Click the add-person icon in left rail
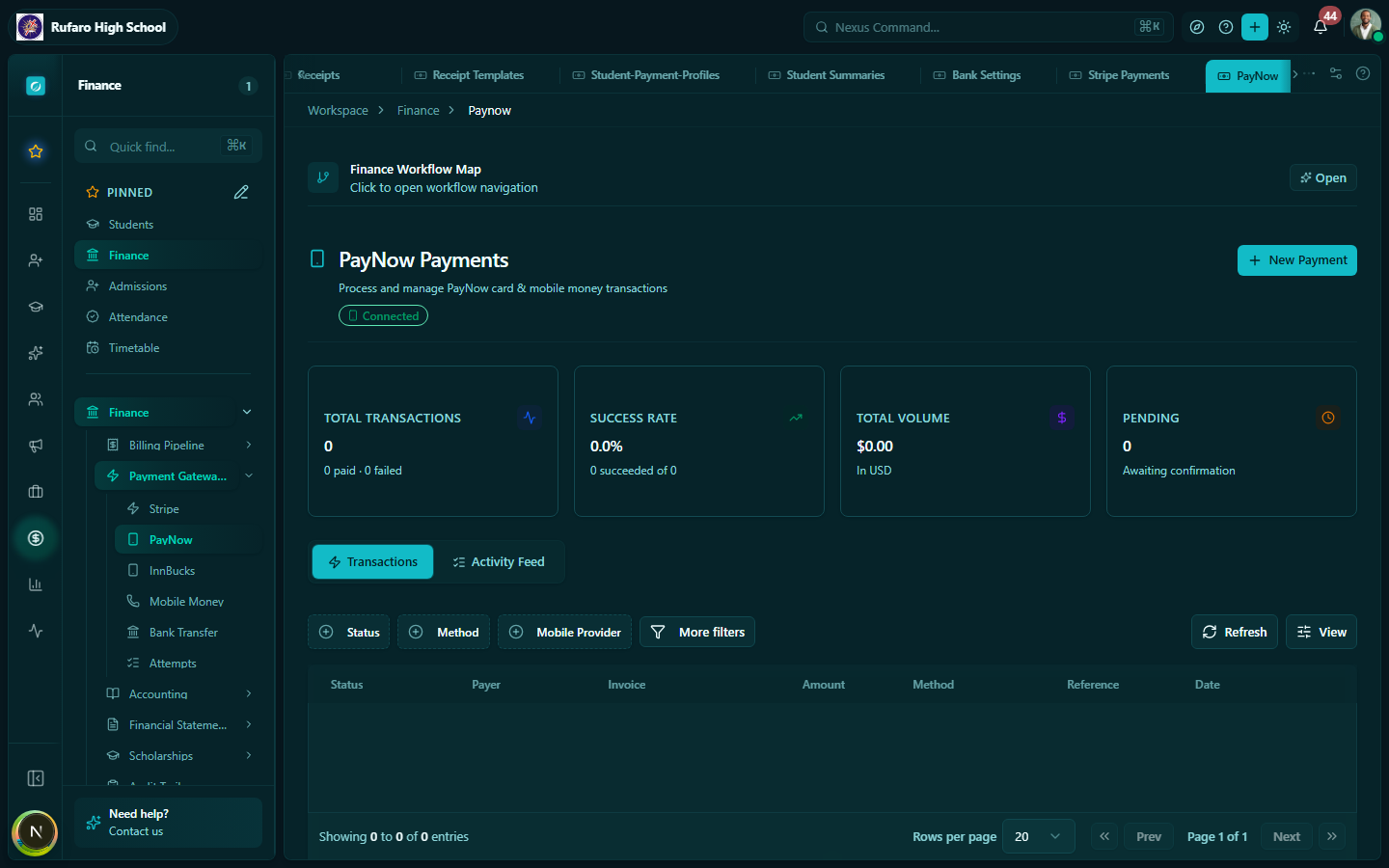The image size is (1389, 868). point(36,260)
